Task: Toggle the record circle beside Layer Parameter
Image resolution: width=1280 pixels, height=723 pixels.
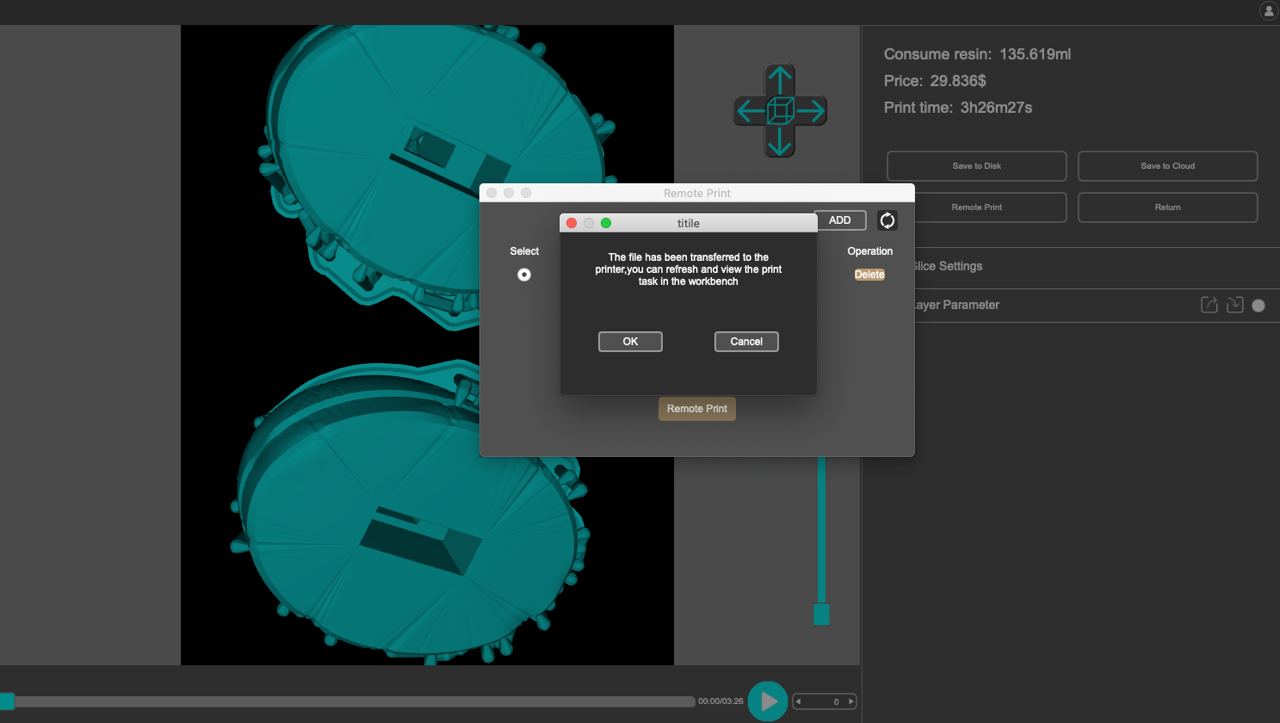Action: coord(1257,305)
